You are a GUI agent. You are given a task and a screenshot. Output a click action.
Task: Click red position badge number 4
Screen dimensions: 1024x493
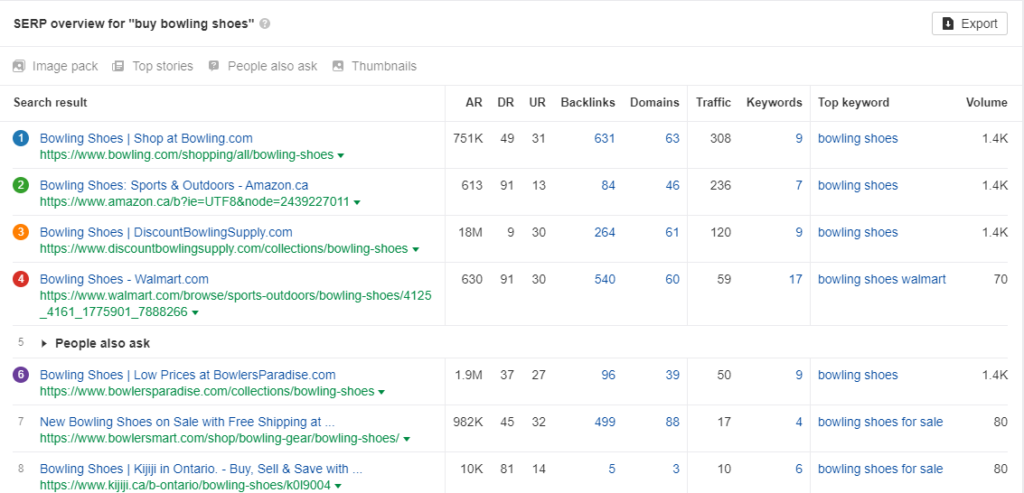point(21,279)
